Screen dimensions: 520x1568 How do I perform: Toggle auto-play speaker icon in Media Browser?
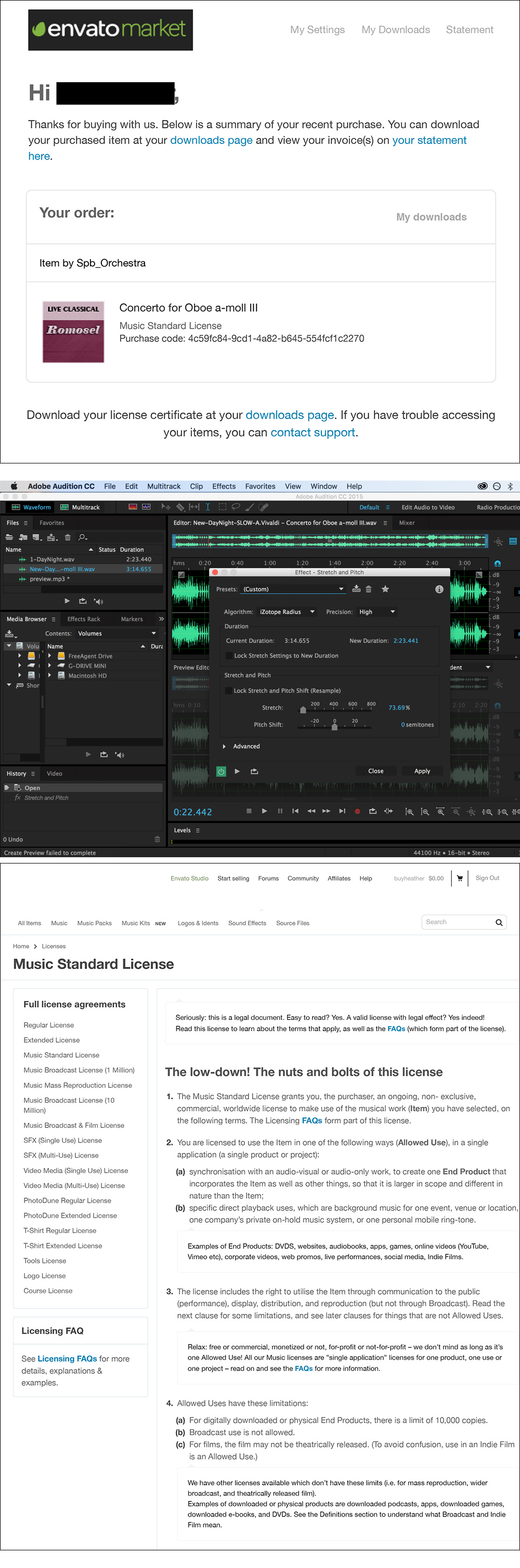tap(120, 755)
